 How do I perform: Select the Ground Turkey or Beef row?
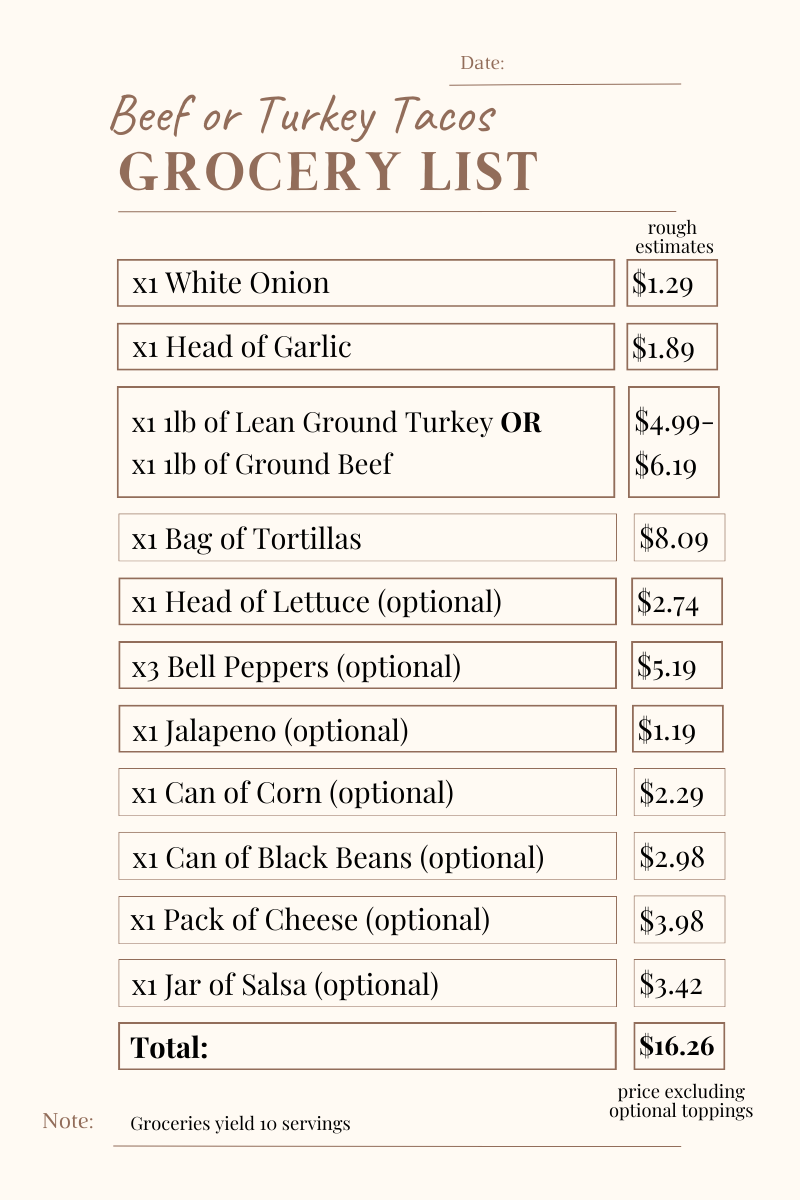point(365,442)
